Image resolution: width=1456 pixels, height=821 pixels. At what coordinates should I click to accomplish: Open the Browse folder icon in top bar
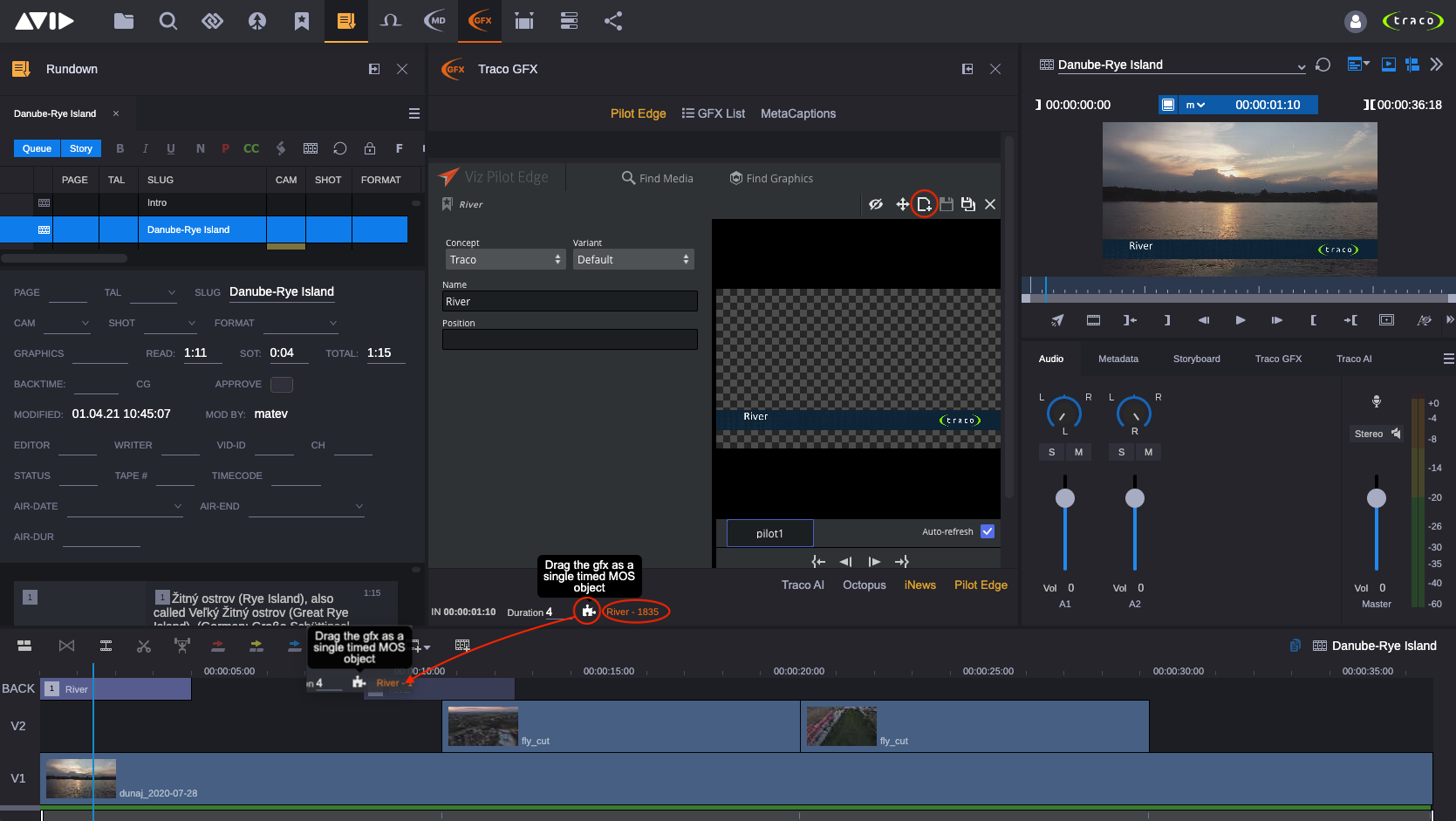click(x=124, y=21)
